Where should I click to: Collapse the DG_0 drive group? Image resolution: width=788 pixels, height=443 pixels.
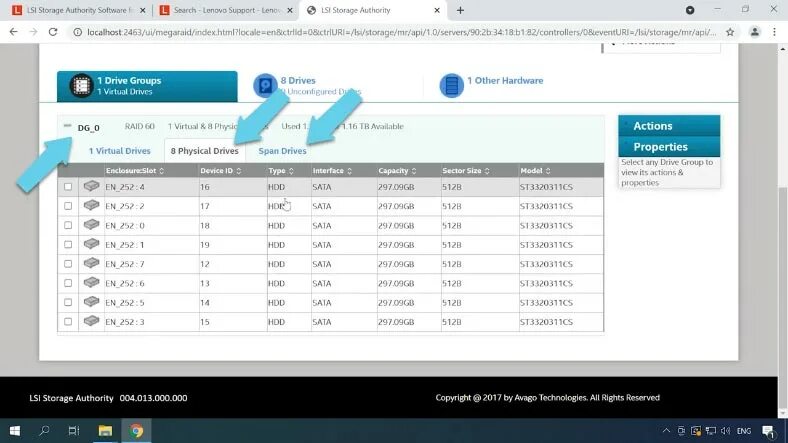pyautogui.click(x=68, y=126)
